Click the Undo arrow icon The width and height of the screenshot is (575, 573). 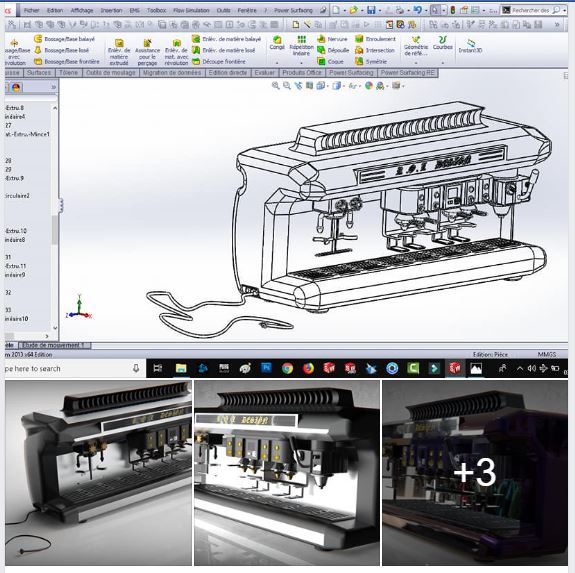(x=418, y=10)
